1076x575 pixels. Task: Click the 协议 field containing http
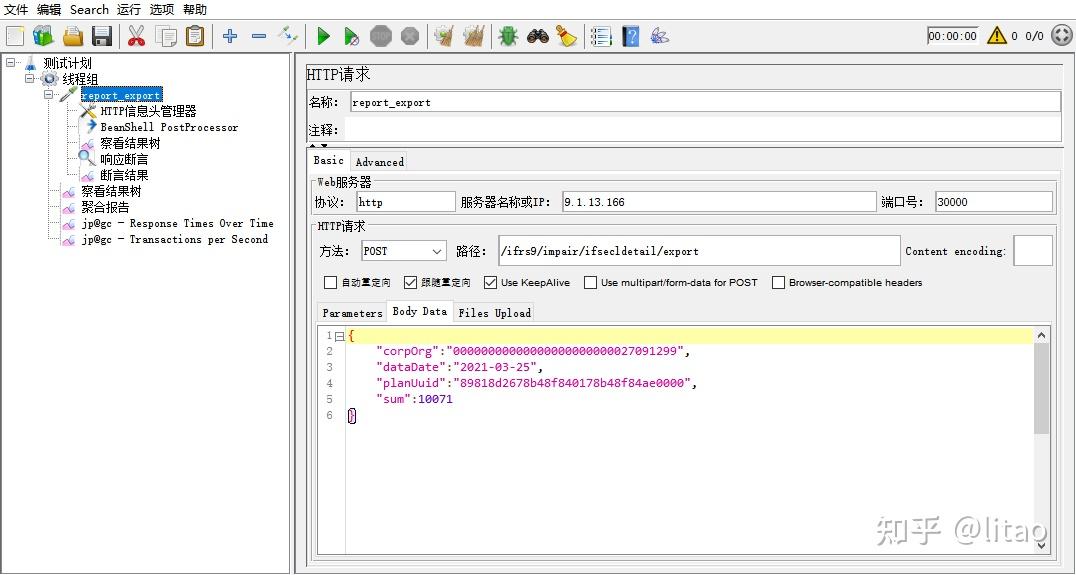point(406,202)
